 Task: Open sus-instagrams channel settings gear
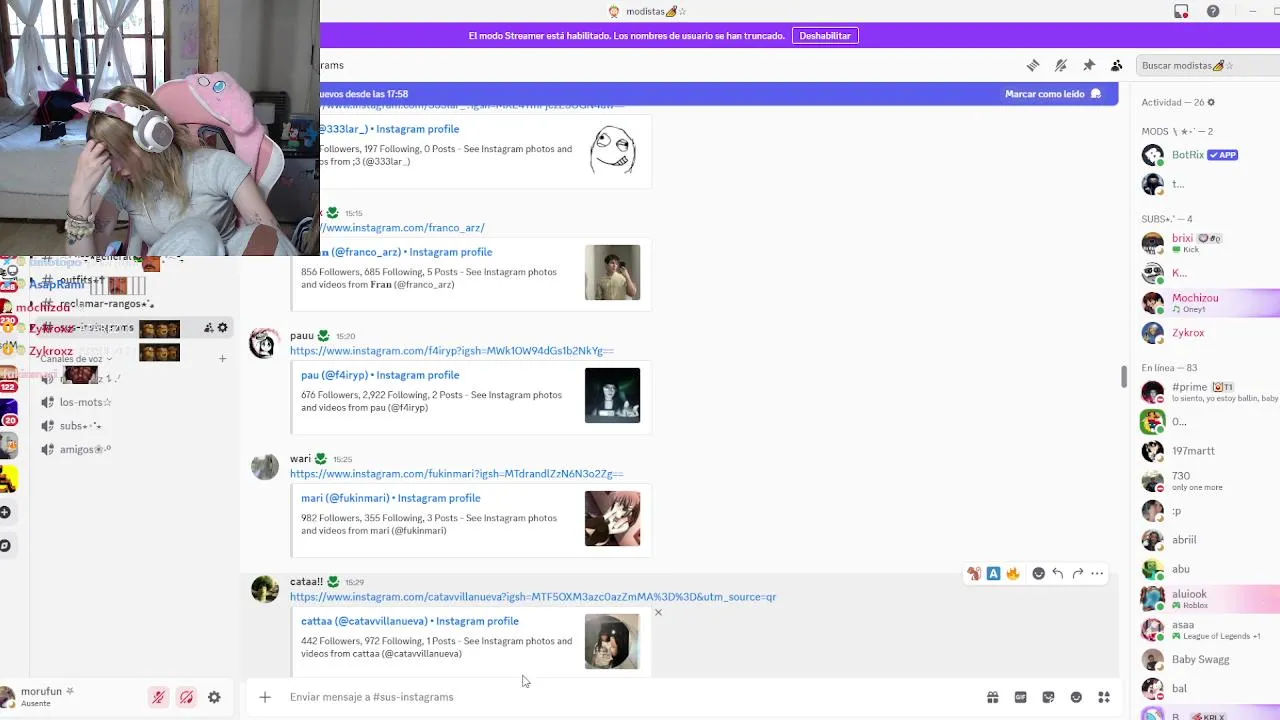click(x=222, y=328)
